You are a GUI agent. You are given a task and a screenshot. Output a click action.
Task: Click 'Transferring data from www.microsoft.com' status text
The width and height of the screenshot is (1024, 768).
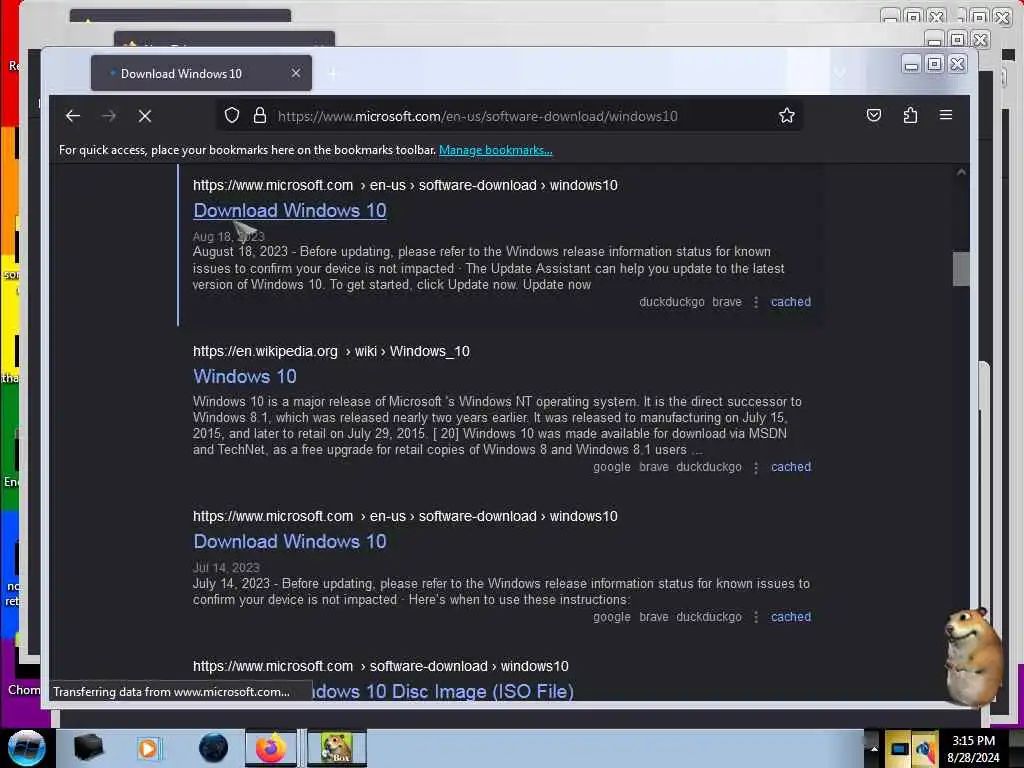(x=172, y=692)
